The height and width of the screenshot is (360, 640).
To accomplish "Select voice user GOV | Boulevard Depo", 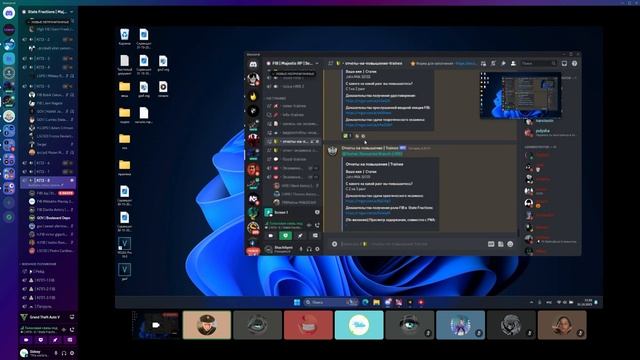I will click(x=51, y=218).
